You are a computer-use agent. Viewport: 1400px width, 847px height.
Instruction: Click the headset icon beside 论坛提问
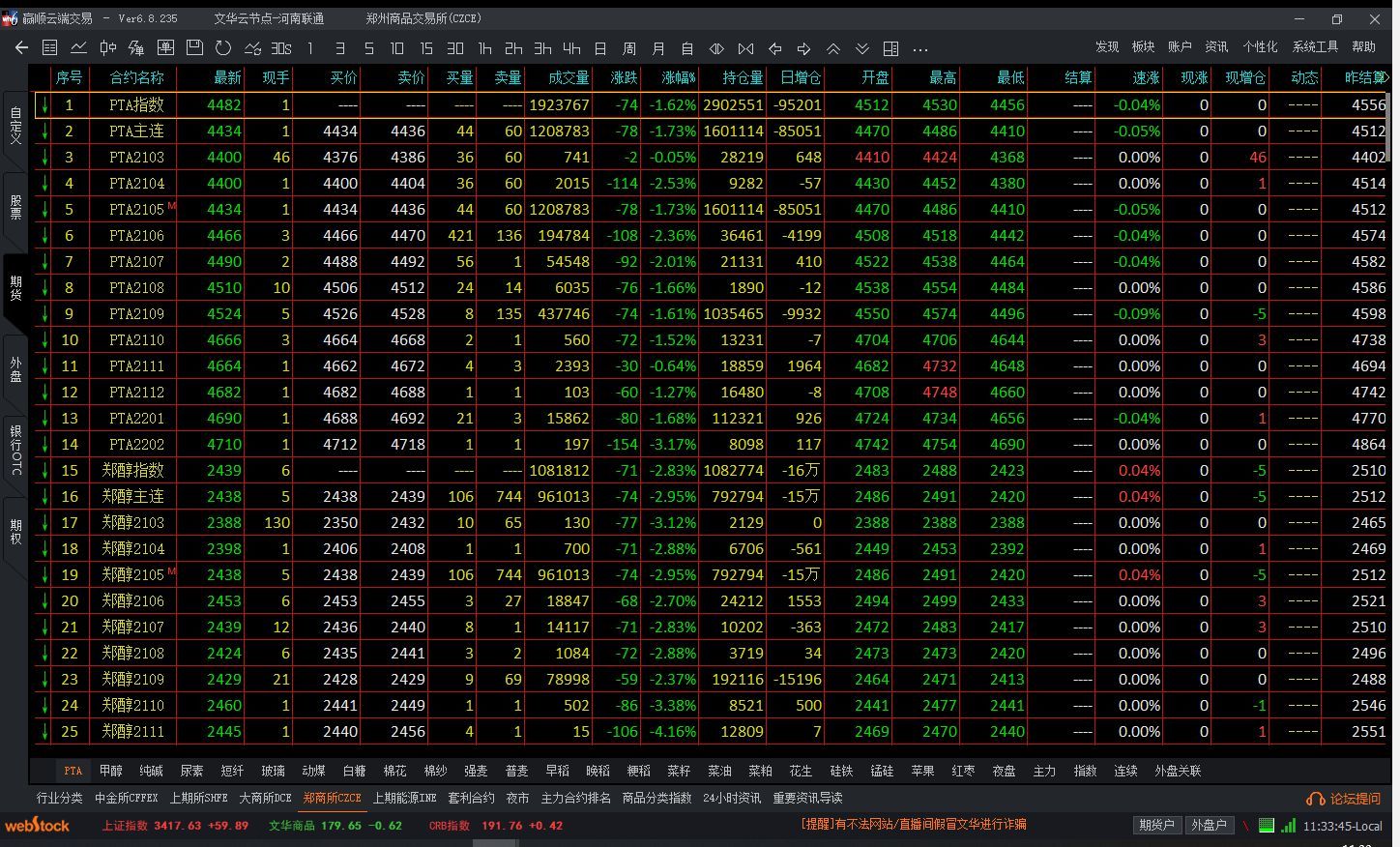click(x=1315, y=799)
